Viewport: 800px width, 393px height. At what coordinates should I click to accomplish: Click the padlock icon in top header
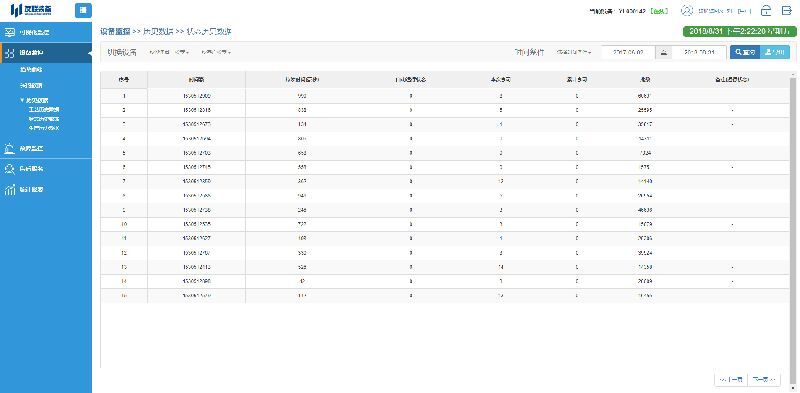click(766, 10)
